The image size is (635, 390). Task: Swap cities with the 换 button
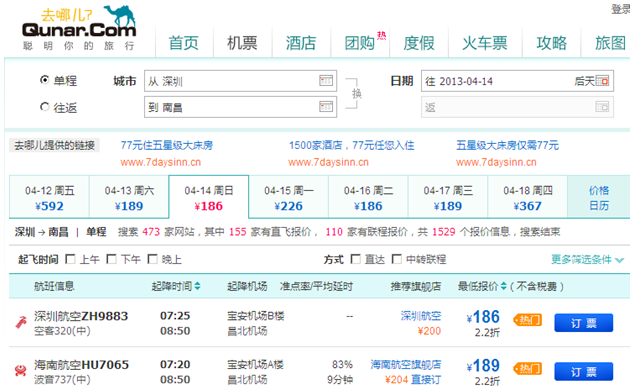click(x=356, y=94)
